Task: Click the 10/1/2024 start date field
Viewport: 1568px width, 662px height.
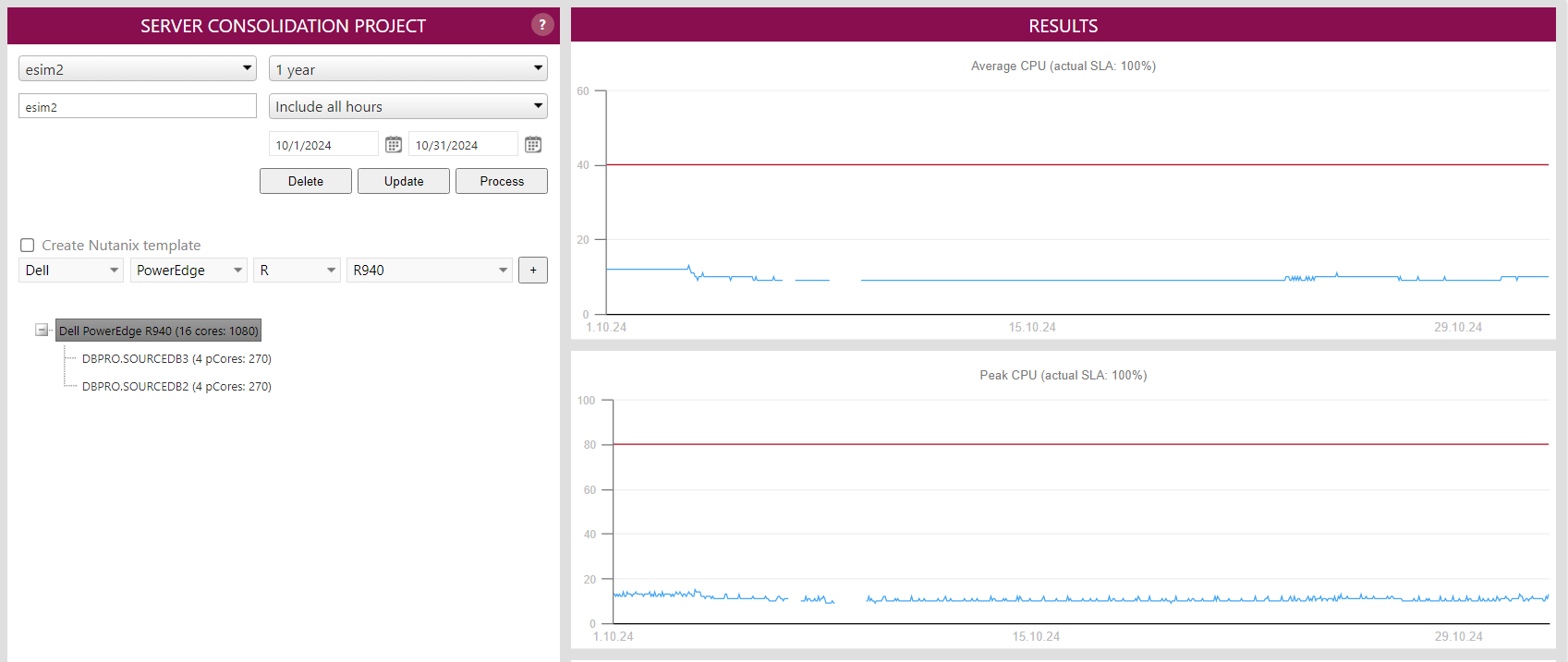Action: [323, 145]
